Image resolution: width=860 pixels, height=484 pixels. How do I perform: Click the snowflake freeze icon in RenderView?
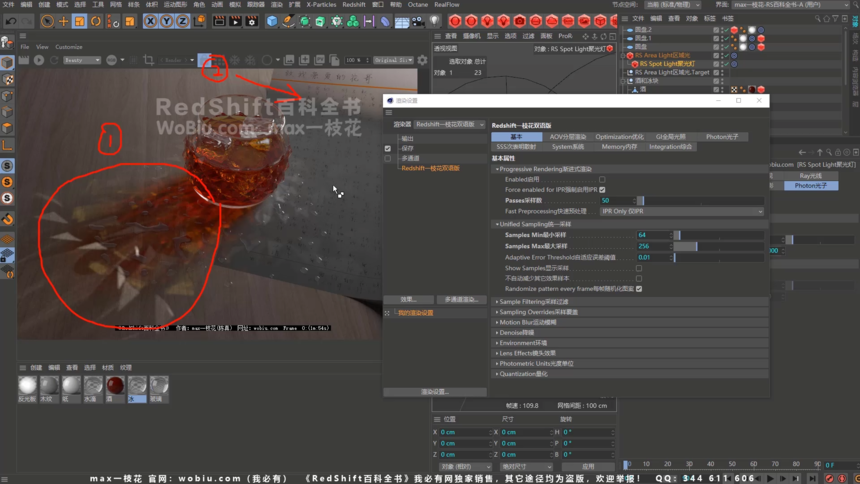pos(235,60)
